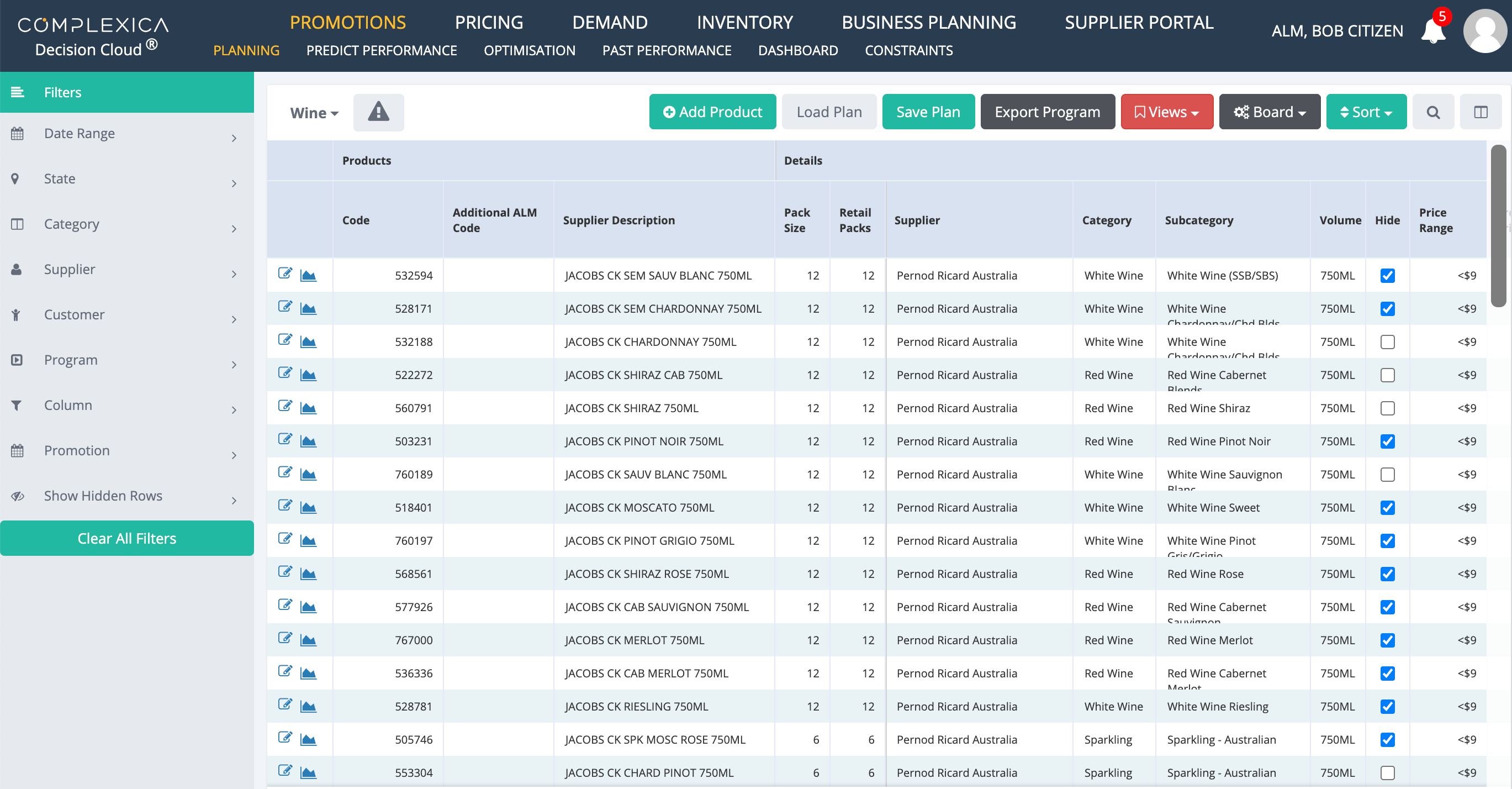Click the Complexica Decision Cloud logo

coord(94,36)
